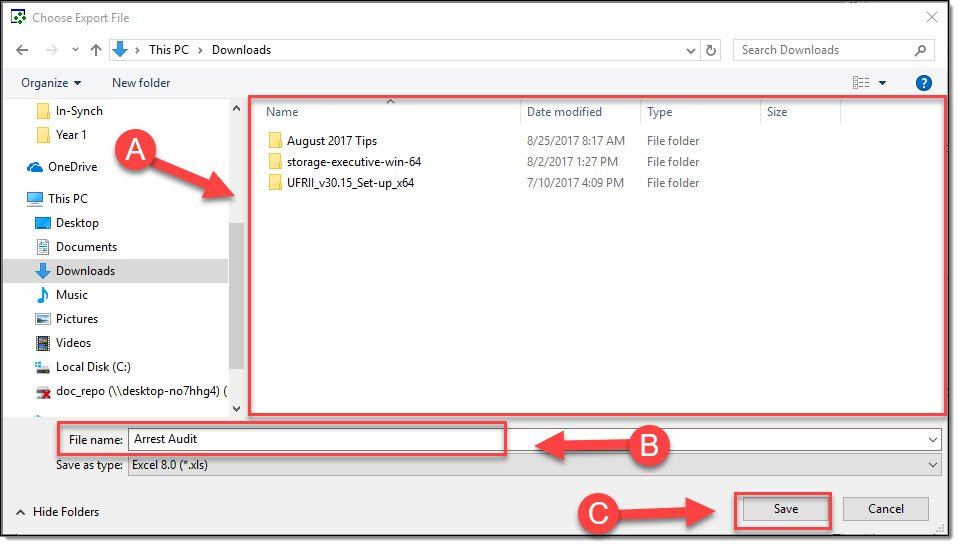Click the Up one level arrow

96,50
